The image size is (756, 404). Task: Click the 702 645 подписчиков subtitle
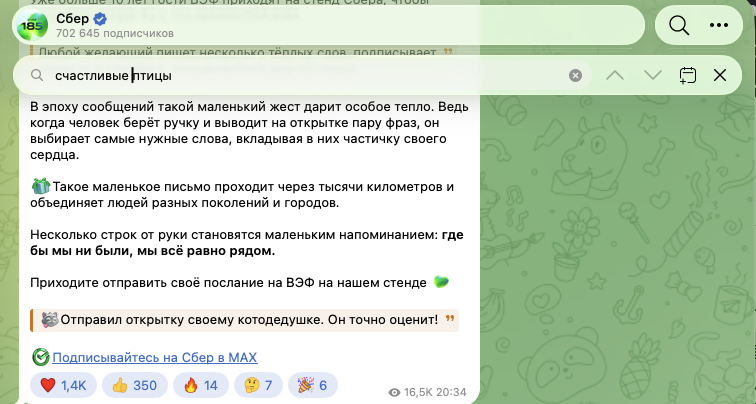click(x=115, y=34)
